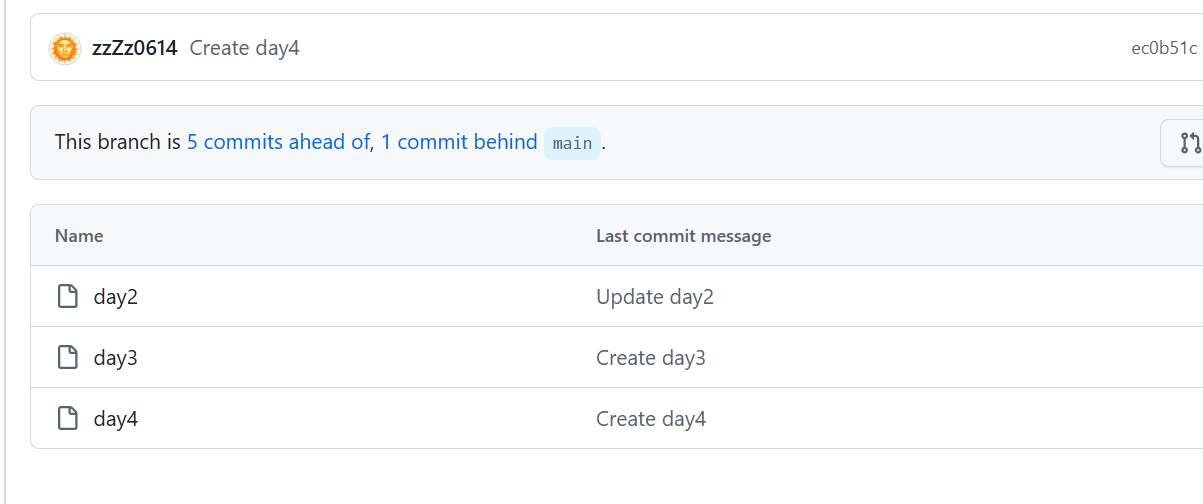
Task: View the 1 commit behind link
Action: [459, 142]
